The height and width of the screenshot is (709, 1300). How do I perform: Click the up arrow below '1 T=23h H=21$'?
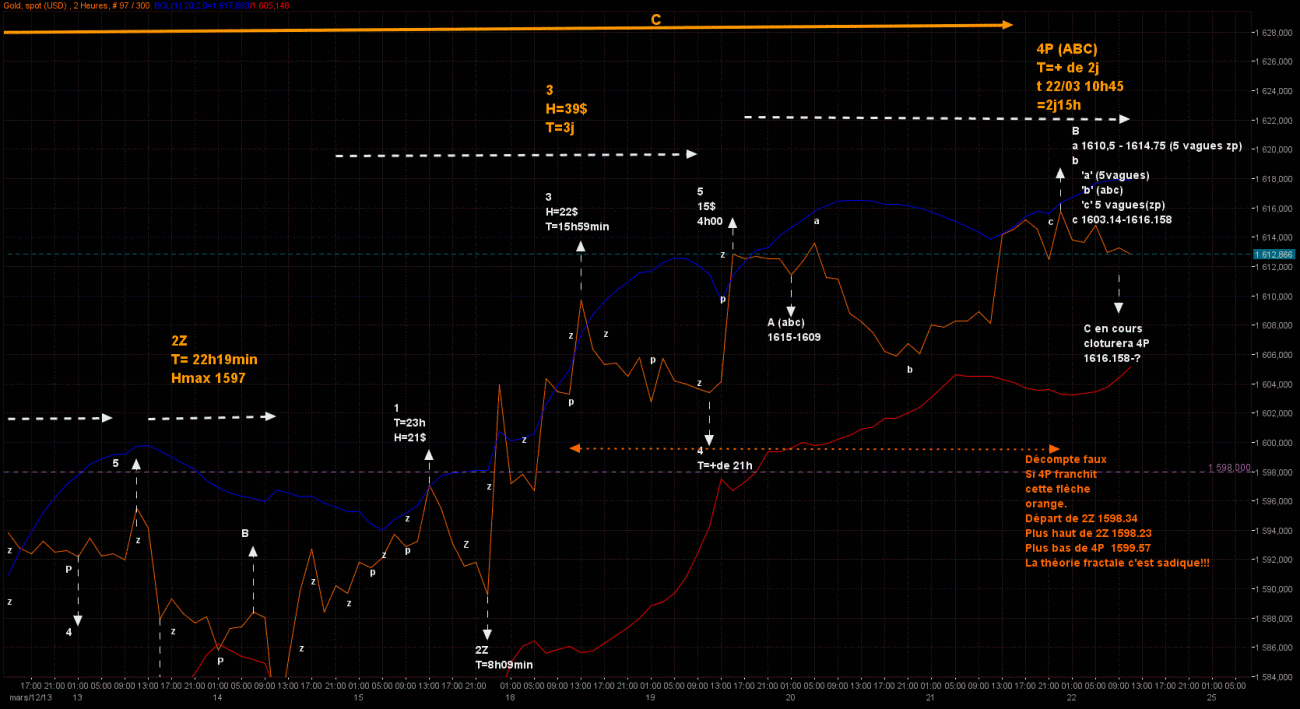429,468
